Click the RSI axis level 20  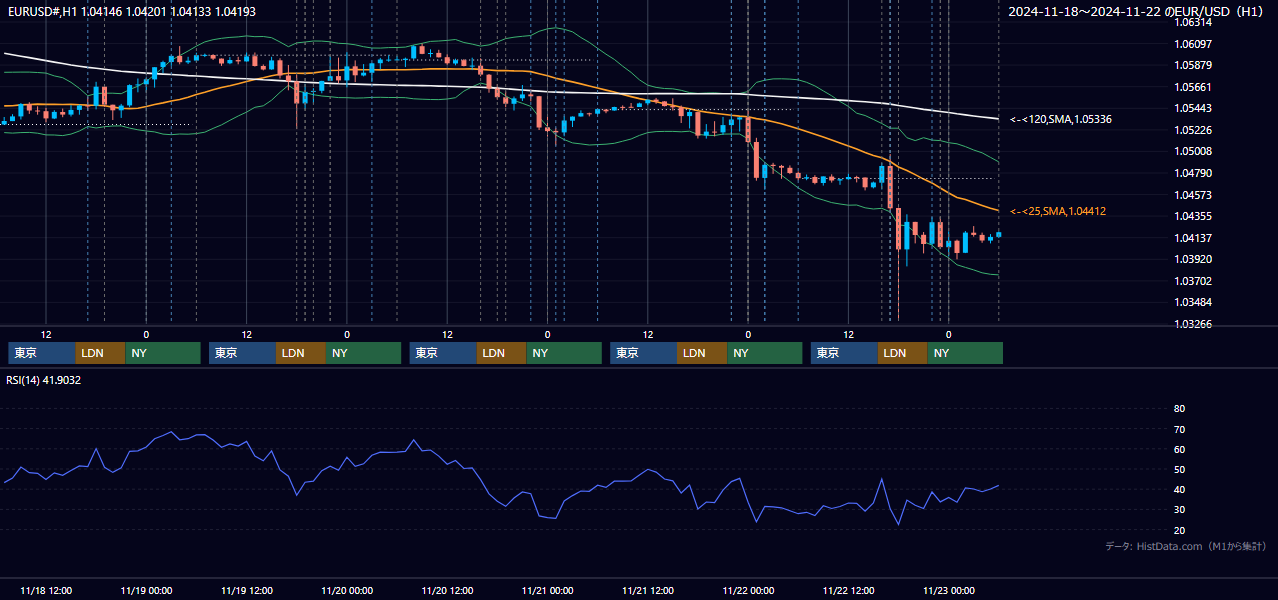click(x=1179, y=530)
